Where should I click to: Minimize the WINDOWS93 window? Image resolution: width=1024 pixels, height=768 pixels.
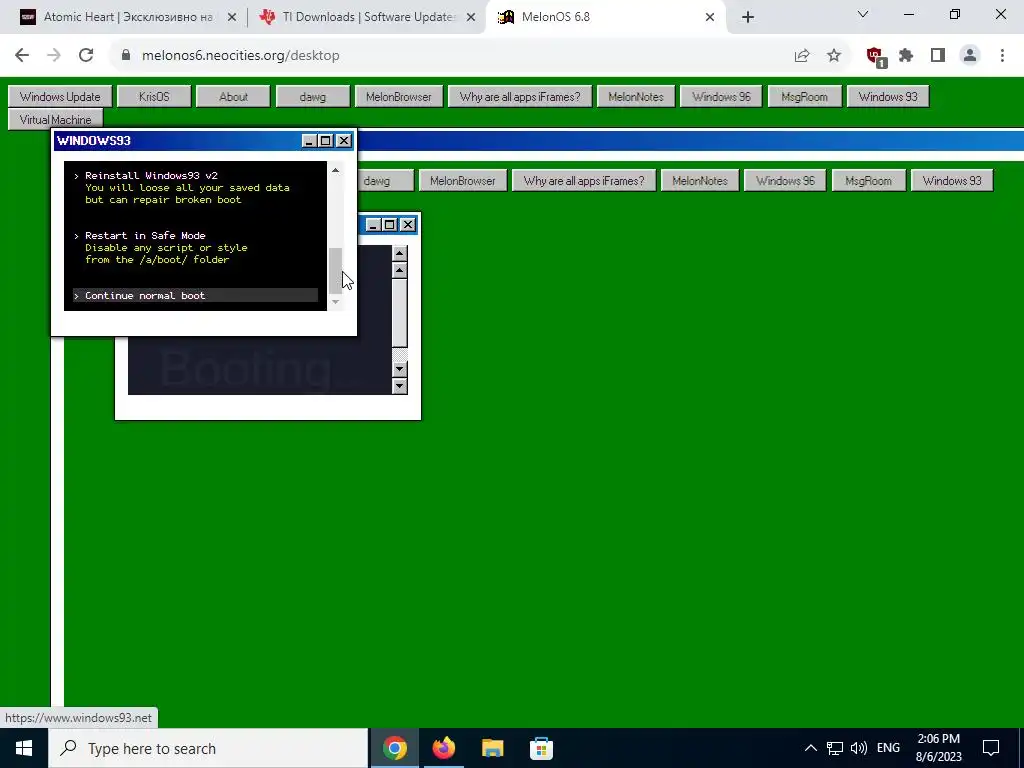tap(310, 140)
